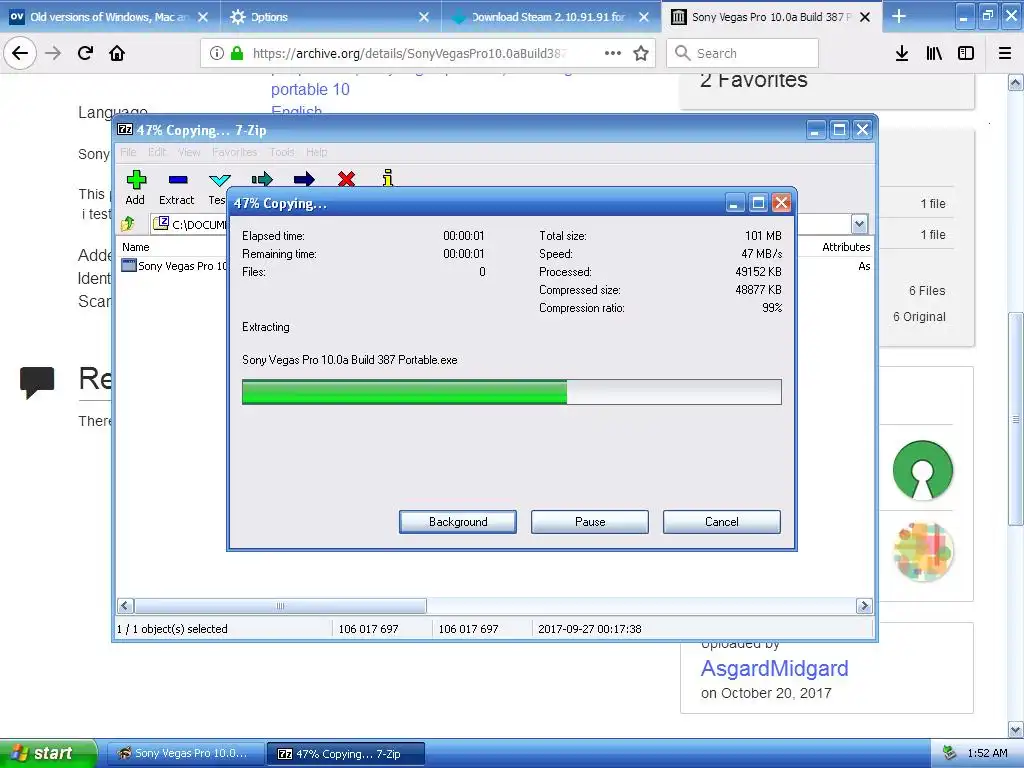The width and height of the screenshot is (1024, 768).
Task: Toggle the Firefox sidebar icon
Action: tap(966, 53)
